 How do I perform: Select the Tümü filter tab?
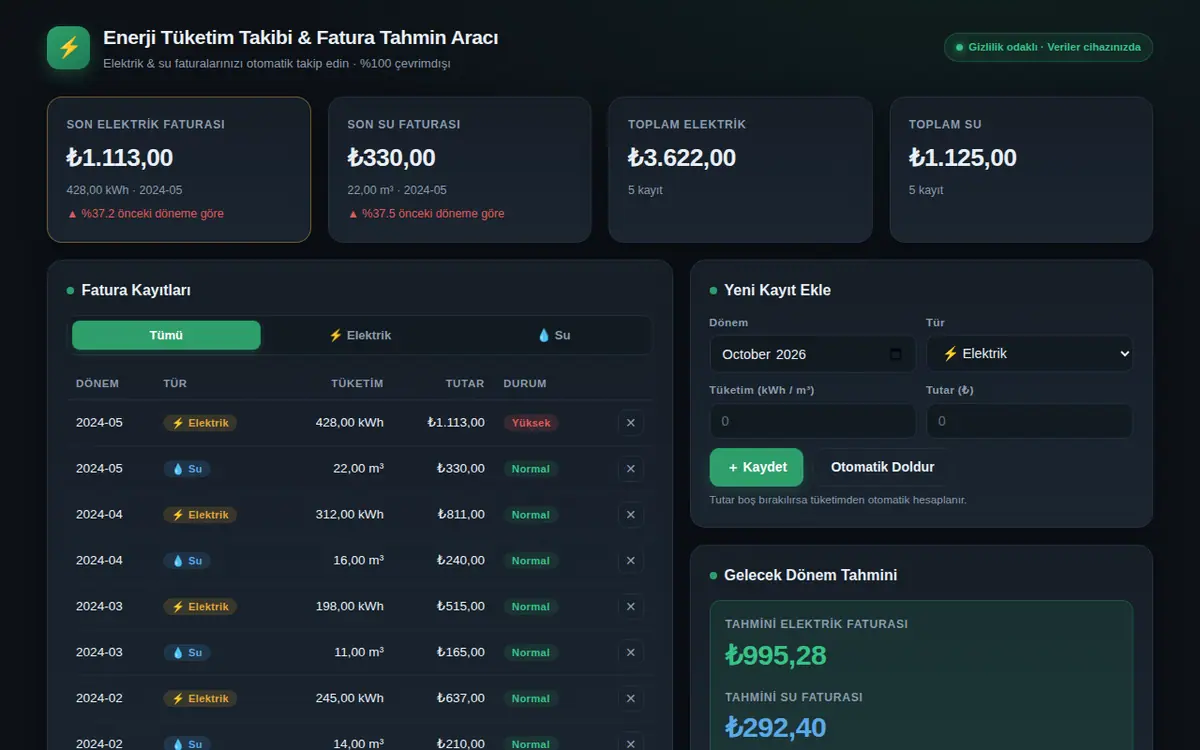166,335
